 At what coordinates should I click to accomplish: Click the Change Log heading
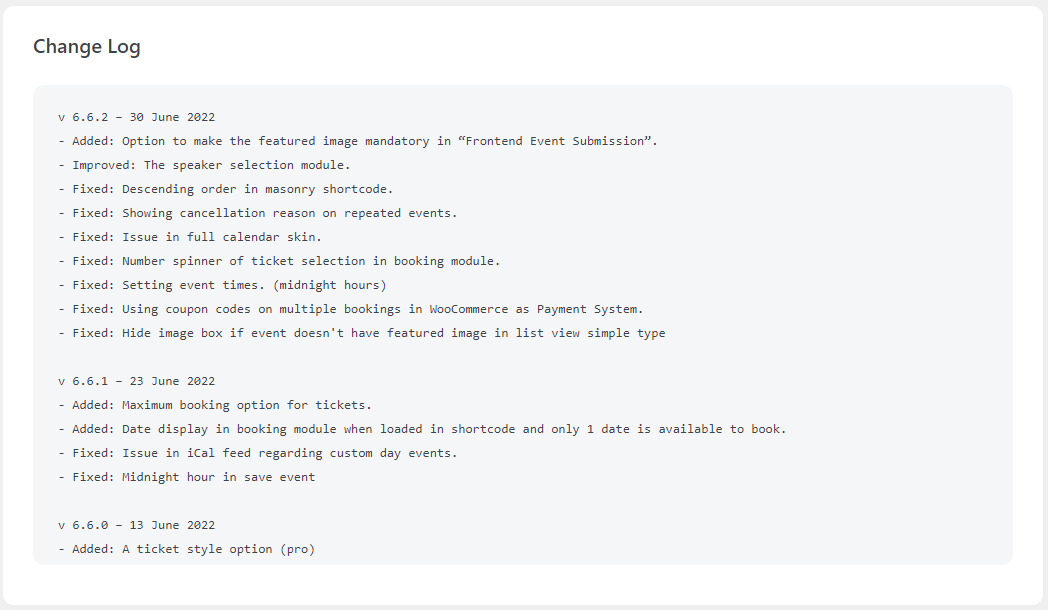pyautogui.click(x=87, y=47)
